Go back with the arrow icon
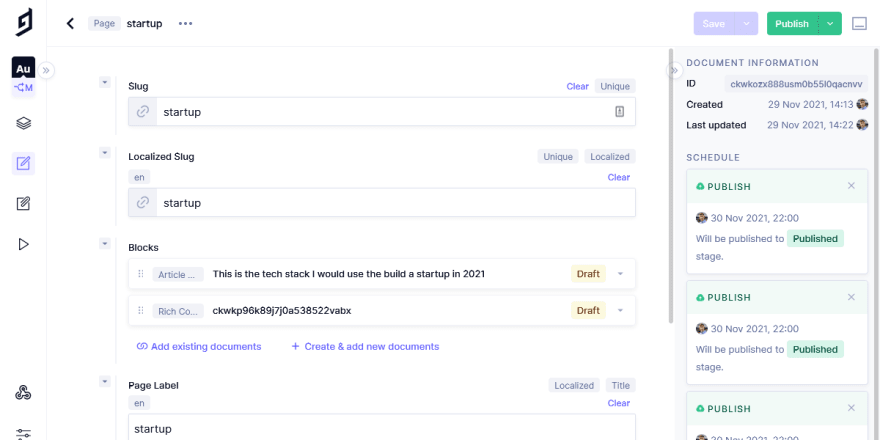Viewport: 880px width, 440px height. (70, 24)
